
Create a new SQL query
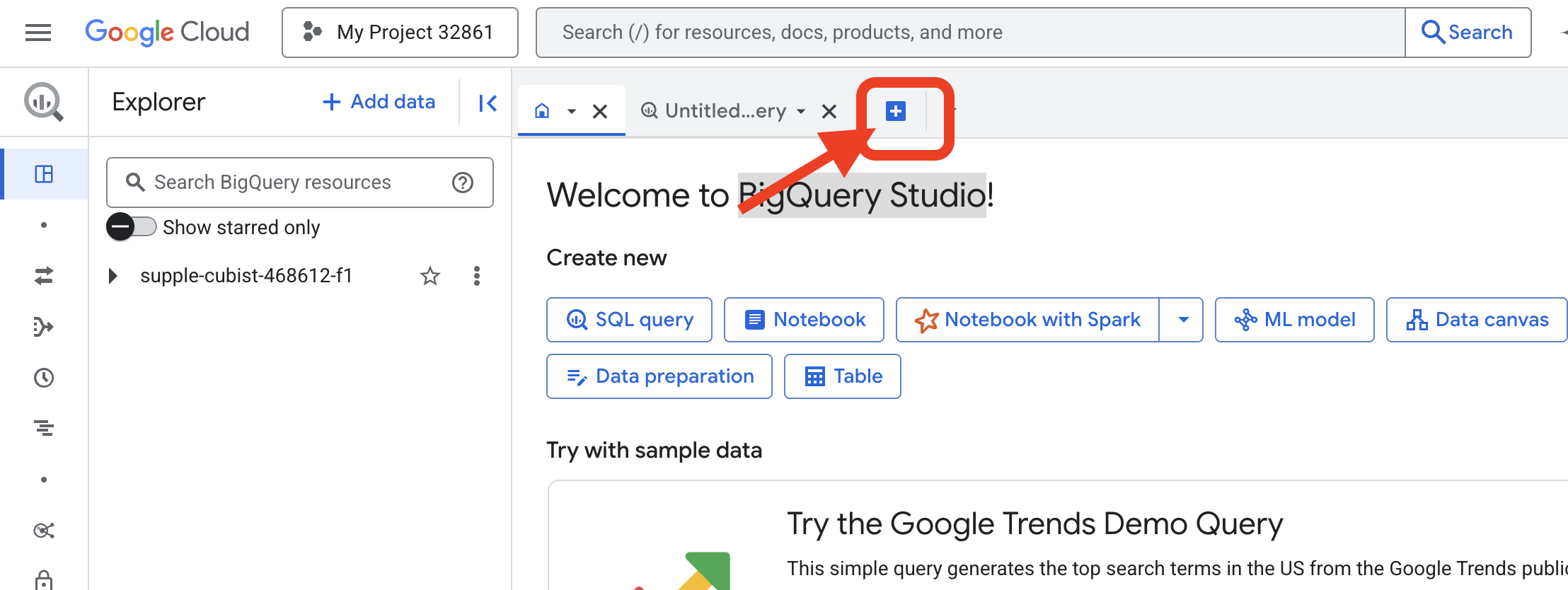click(x=628, y=319)
